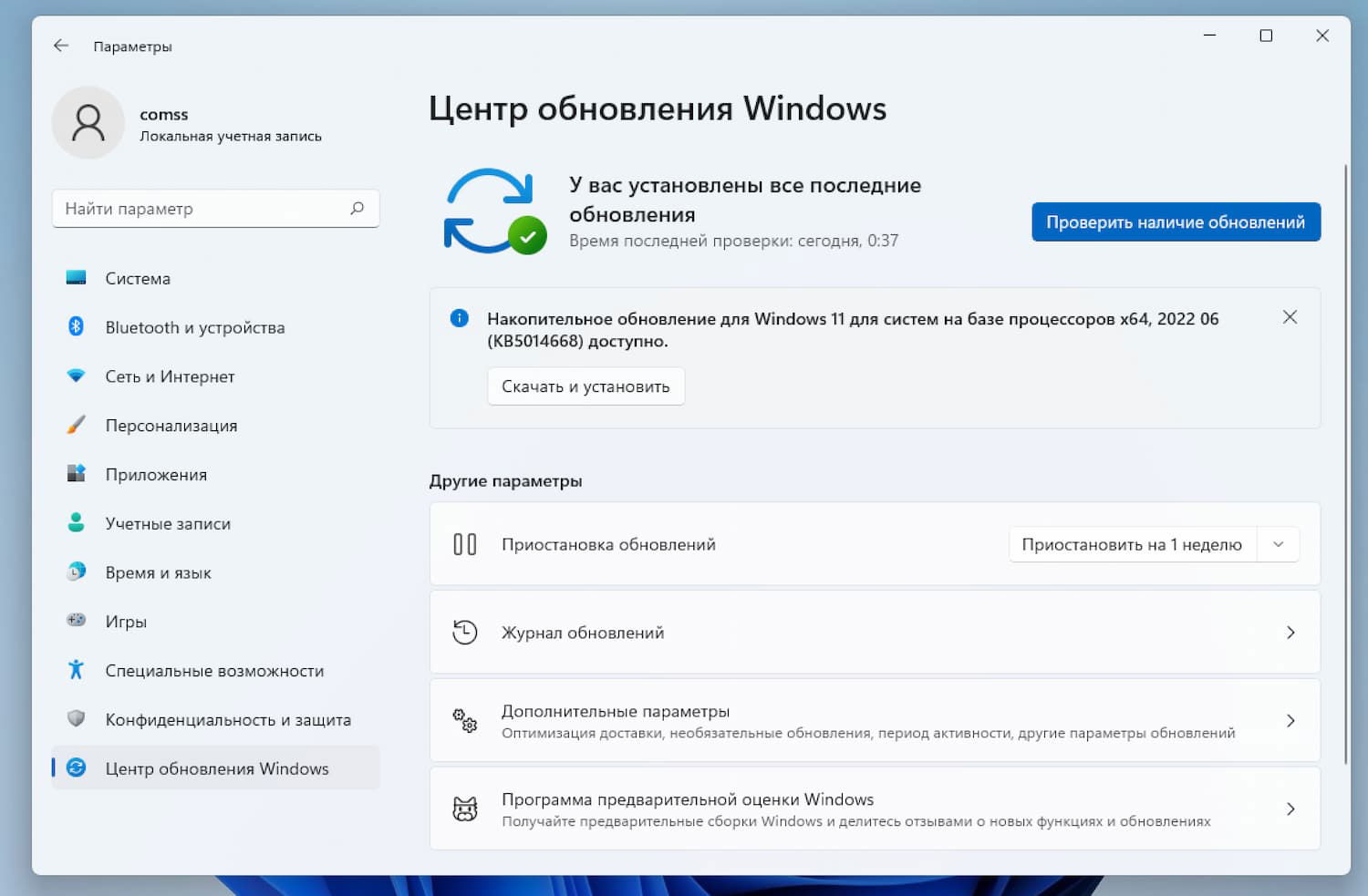Click the Другие параметры section label
This screenshot has width=1368, height=896.
505,480
